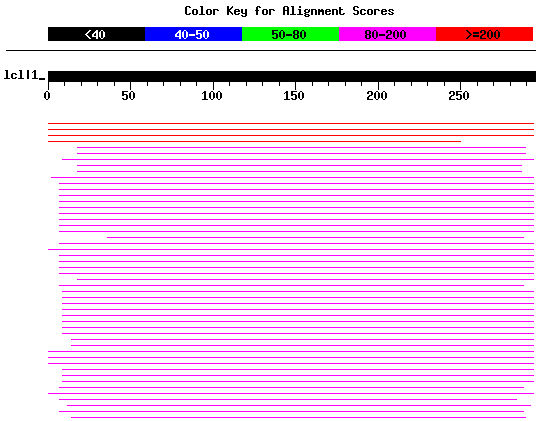Click the 0 mark on ruler
Image resolution: width=539 pixels, height=421 pixels.
click(x=47, y=96)
